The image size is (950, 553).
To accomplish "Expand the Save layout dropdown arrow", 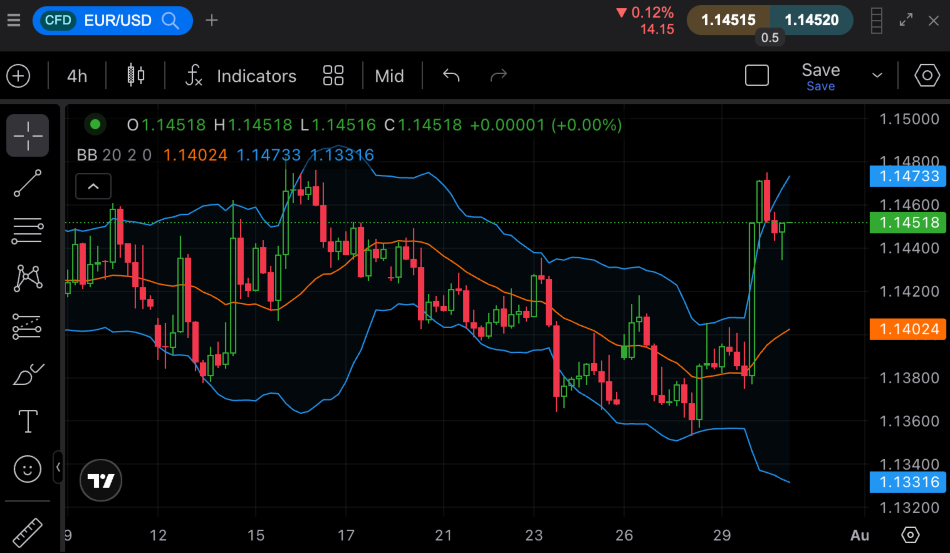I will tap(877, 76).
